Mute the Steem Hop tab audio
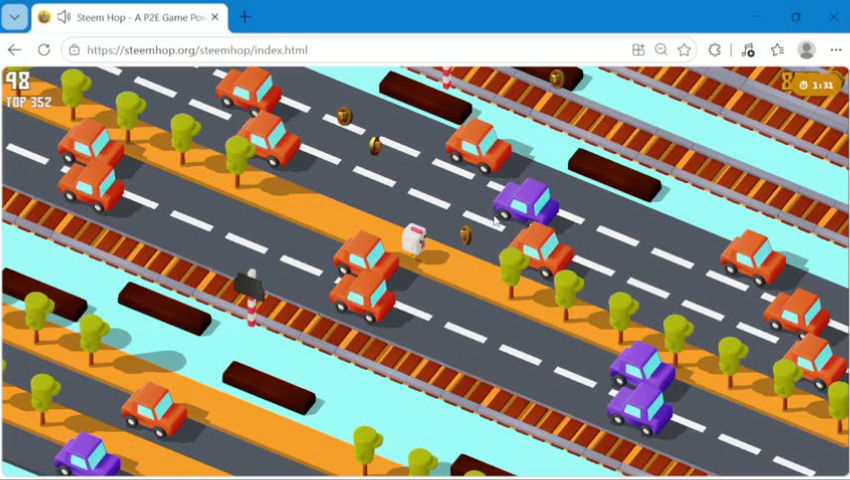The height and width of the screenshot is (480, 850). [x=64, y=17]
